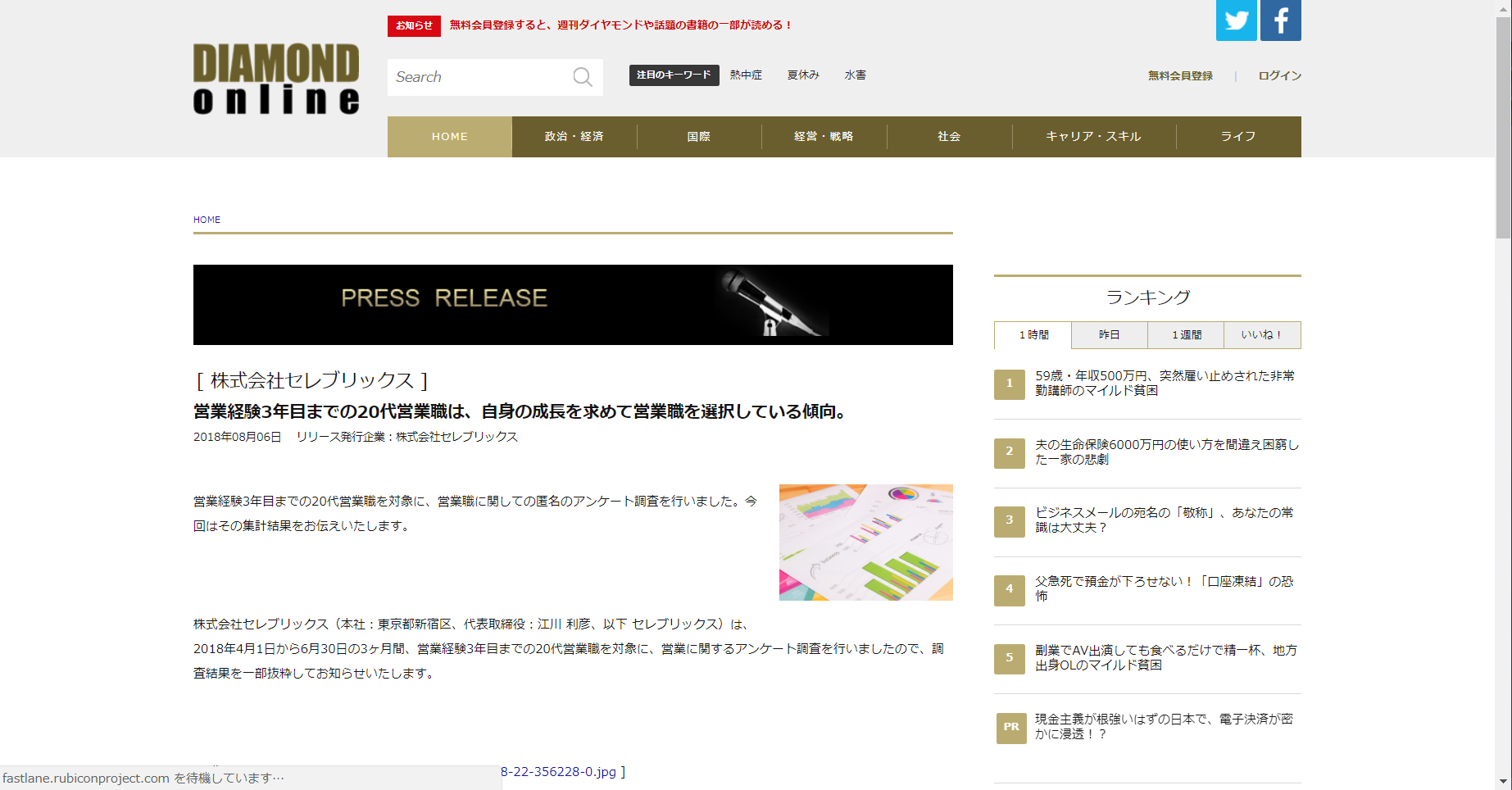
Task: Click the article headline about 20代営業職
Action: (520, 411)
